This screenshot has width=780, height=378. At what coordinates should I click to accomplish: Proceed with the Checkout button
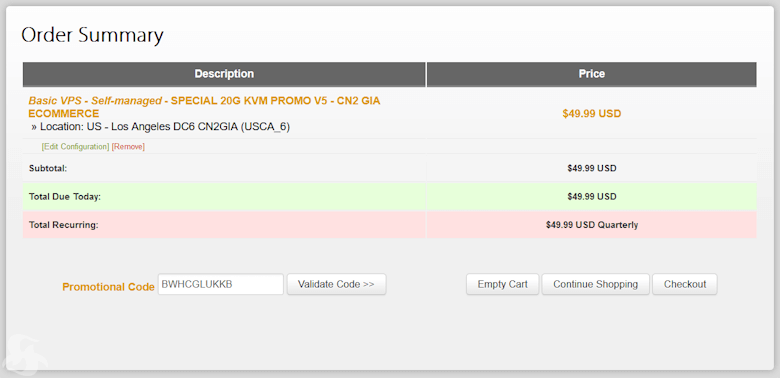685,284
